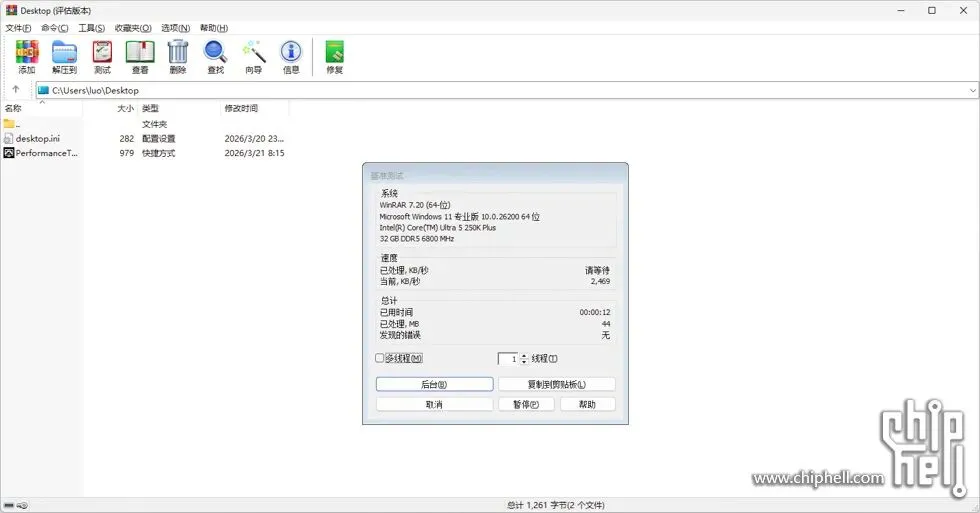Increase thread count with up arrow
The width and height of the screenshot is (980, 513).
(524, 356)
